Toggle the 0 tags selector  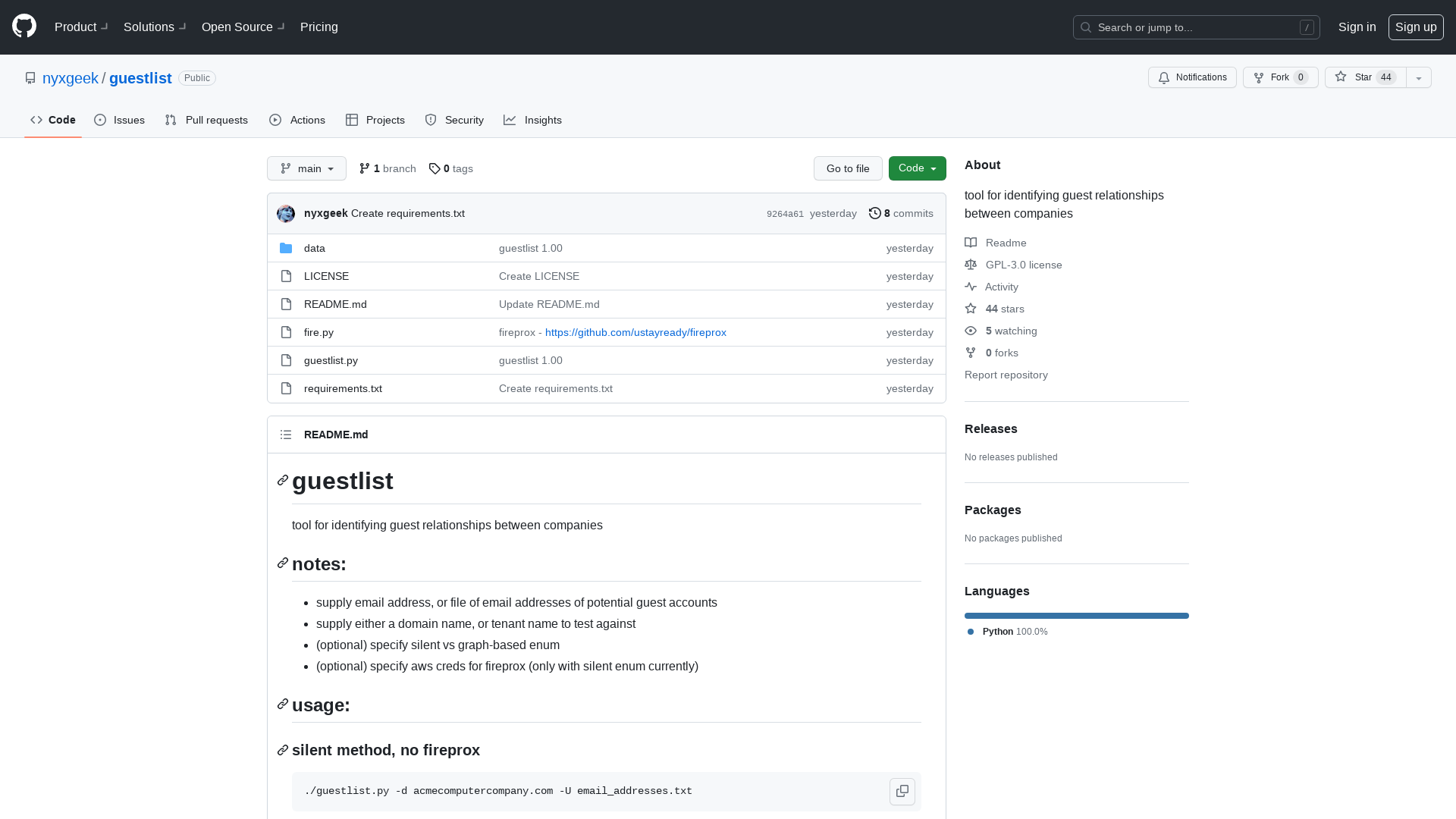(x=450, y=168)
